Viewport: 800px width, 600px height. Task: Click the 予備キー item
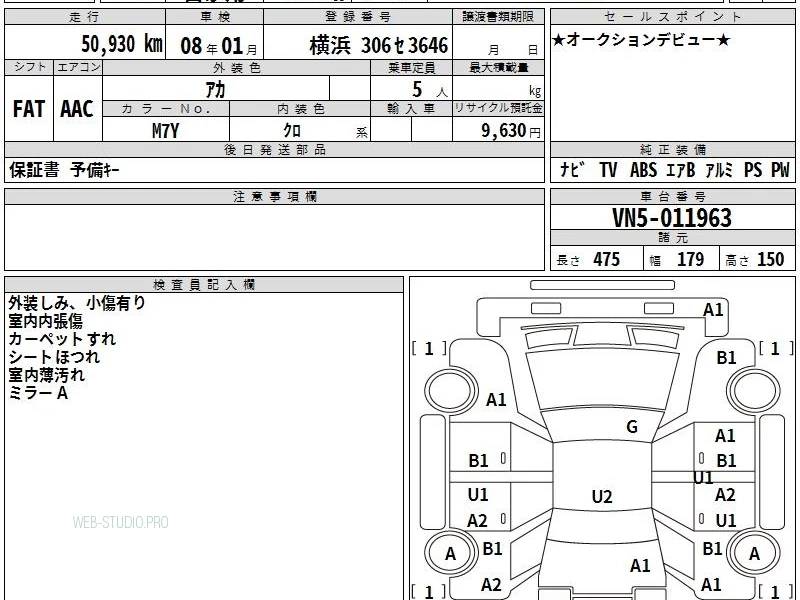95,169
